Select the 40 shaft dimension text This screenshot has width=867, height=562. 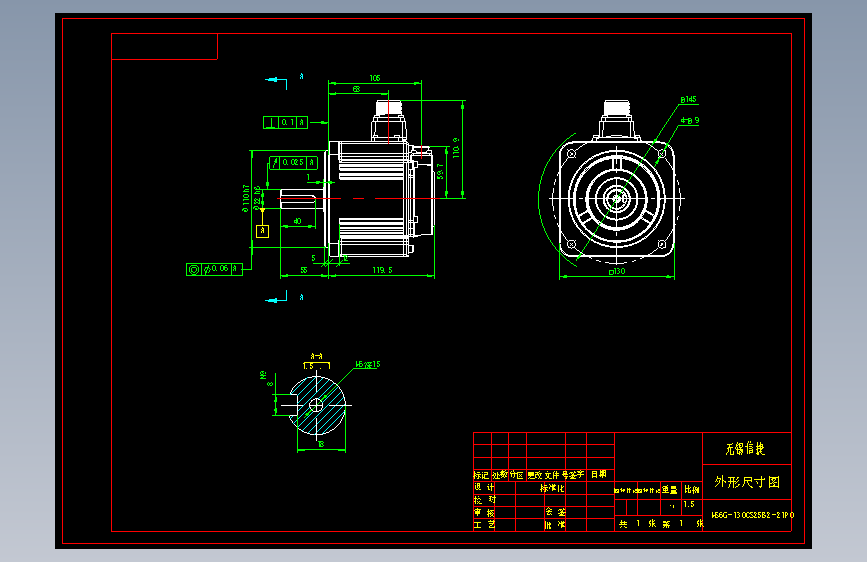[x=297, y=221]
